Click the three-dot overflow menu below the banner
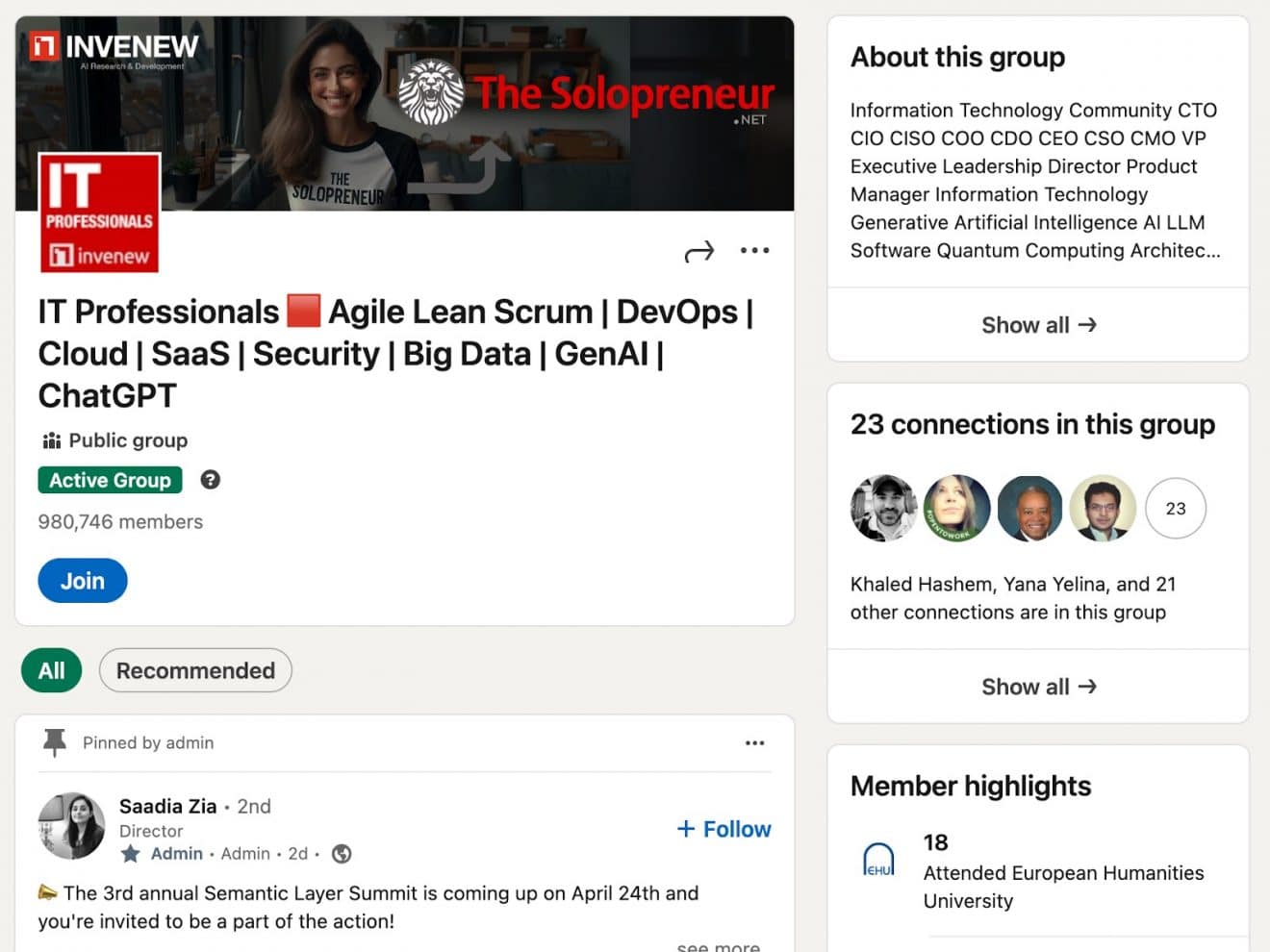 (755, 251)
